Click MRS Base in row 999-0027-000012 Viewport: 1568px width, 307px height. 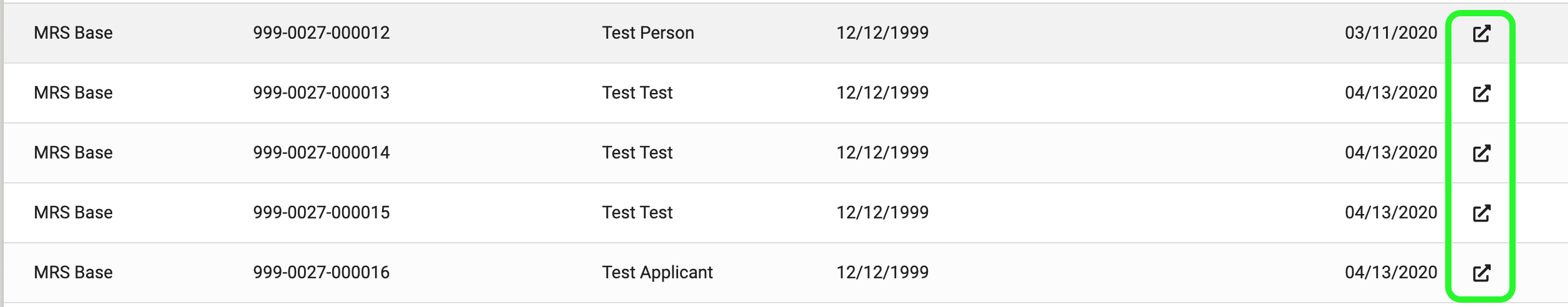point(73,32)
